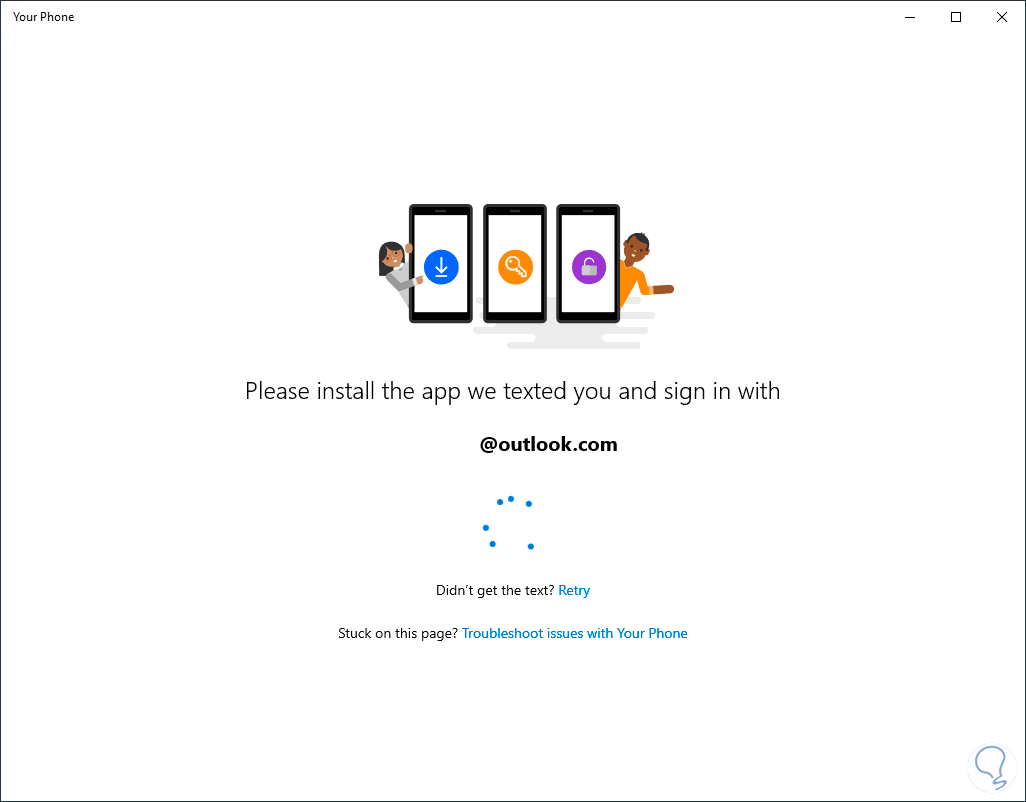This screenshot has width=1026, height=802.
Task: Click the 'Stuck on this page?' label
Action: 398,633
